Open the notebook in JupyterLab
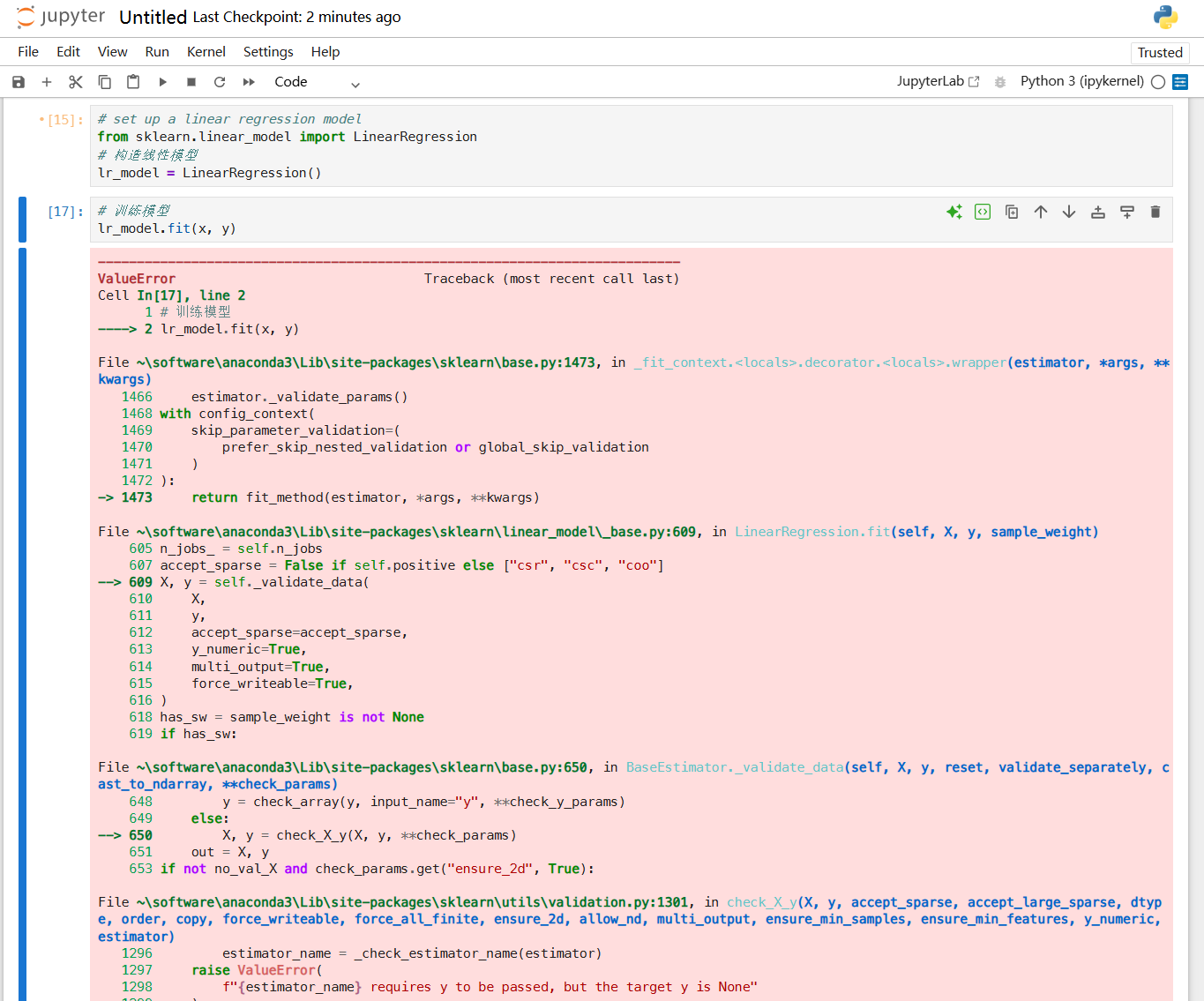The width and height of the screenshot is (1204, 1001). pos(939,81)
